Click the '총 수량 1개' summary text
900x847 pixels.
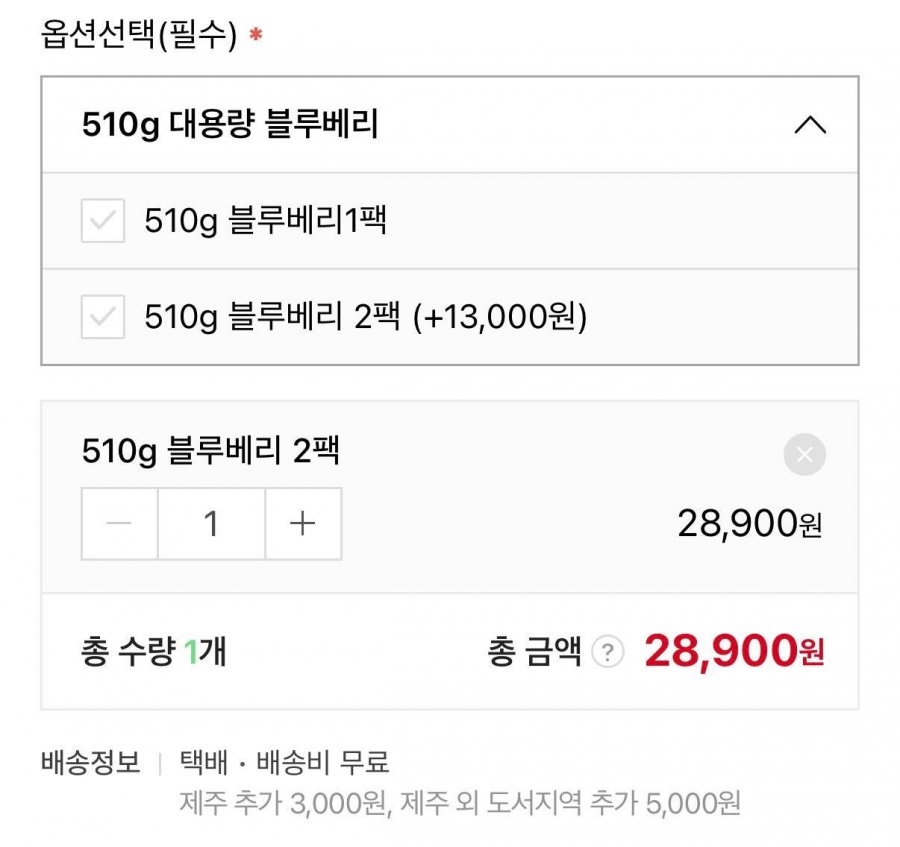click(153, 652)
